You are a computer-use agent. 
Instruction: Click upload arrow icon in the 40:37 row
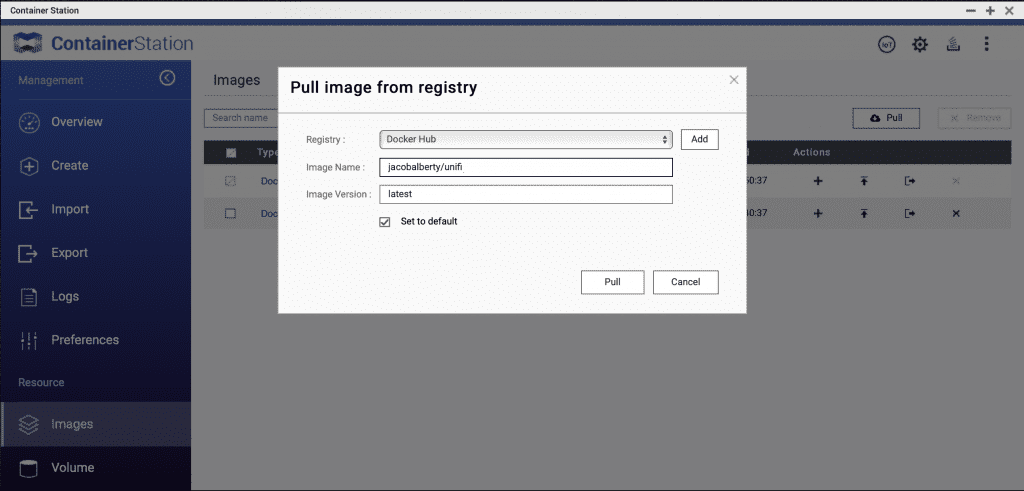click(x=864, y=214)
